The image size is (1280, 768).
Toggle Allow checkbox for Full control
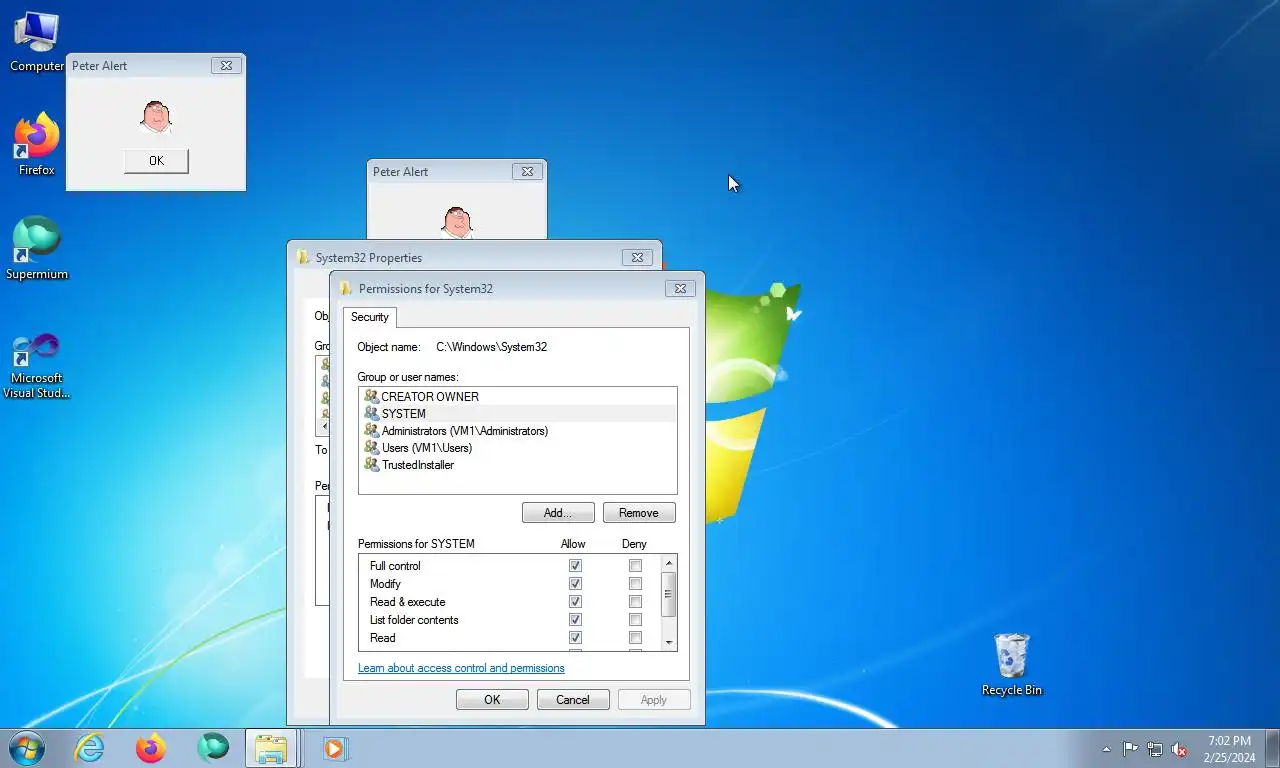[x=575, y=566]
